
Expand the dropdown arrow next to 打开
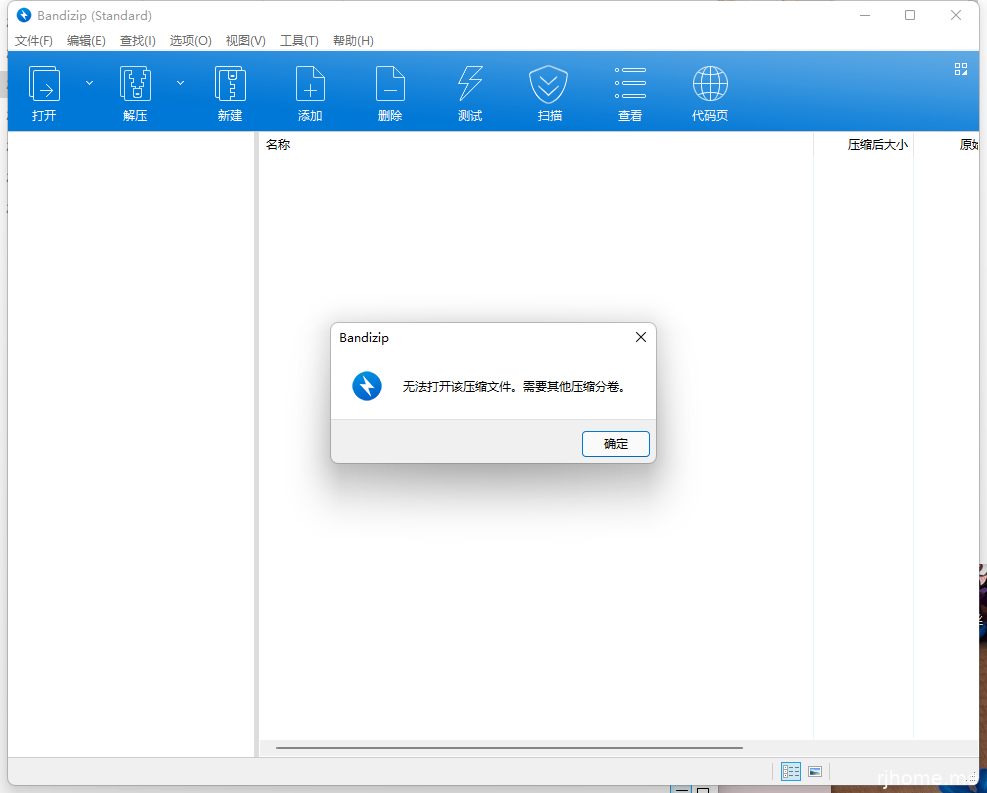[89, 83]
